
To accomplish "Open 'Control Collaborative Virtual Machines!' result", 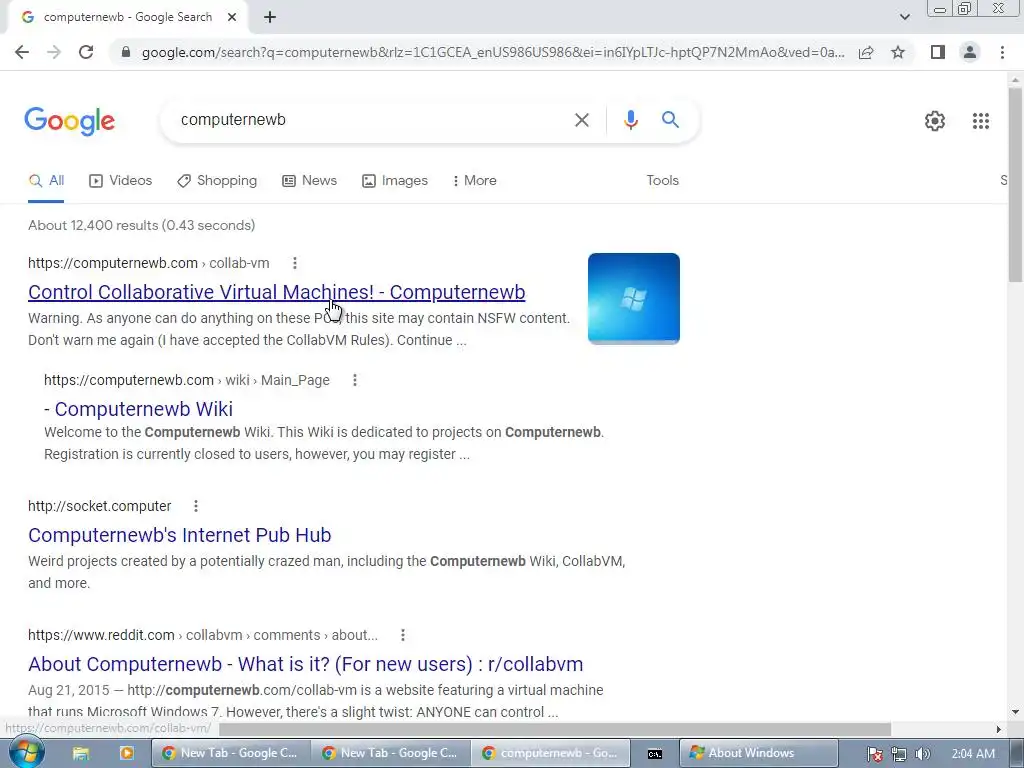I will tap(276, 292).
